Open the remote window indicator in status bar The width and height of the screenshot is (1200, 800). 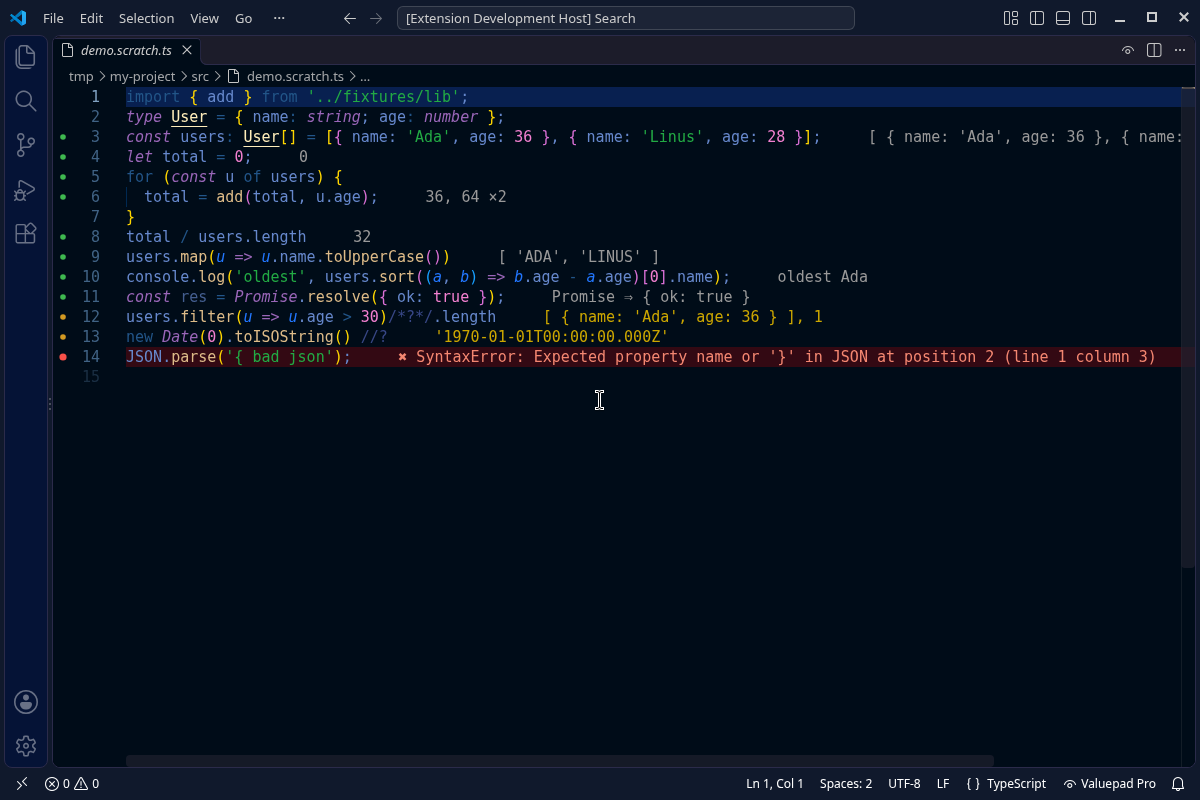point(22,784)
